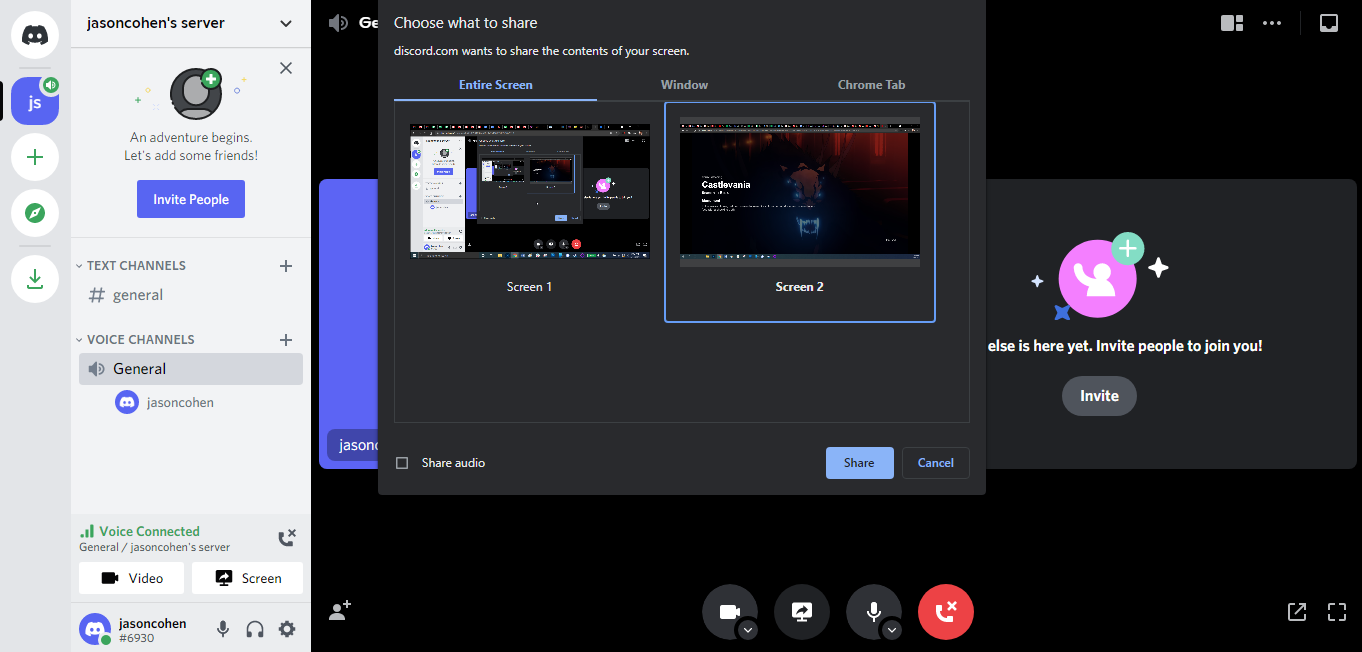Open Discord home direct messages icon

(x=35, y=35)
